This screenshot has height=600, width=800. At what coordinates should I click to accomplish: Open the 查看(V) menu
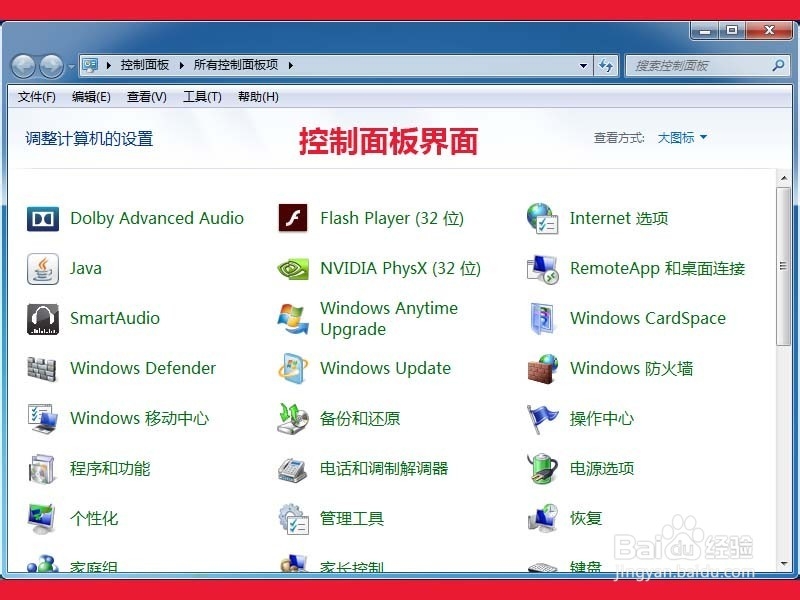pos(146,96)
